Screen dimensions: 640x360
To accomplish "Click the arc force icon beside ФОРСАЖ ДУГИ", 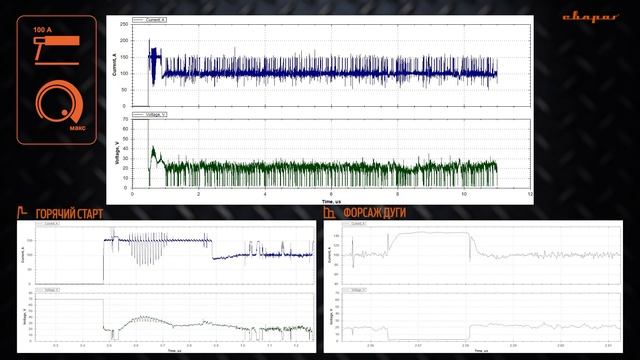I will [329, 212].
